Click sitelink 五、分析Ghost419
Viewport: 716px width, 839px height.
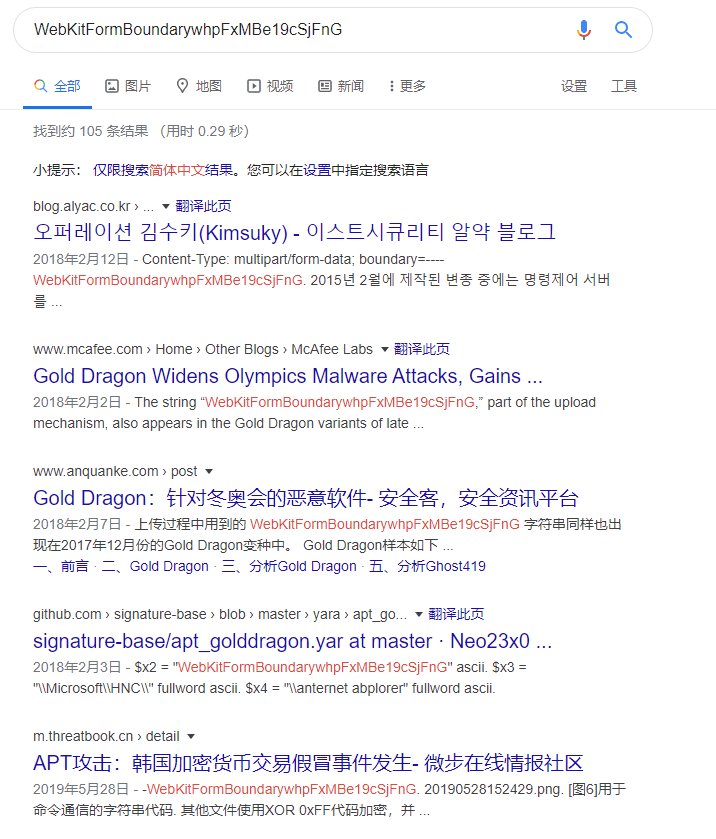coord(428,566)
